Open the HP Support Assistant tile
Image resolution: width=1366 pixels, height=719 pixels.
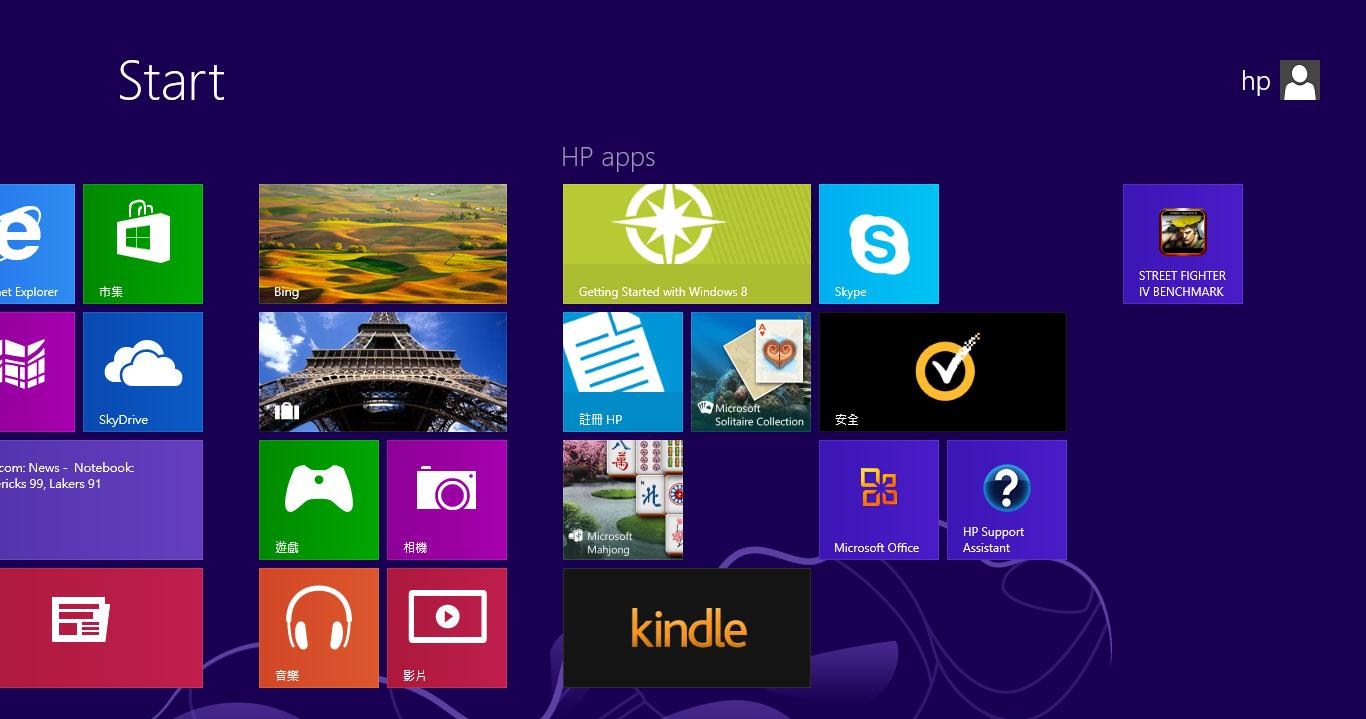coord(1006,499)
